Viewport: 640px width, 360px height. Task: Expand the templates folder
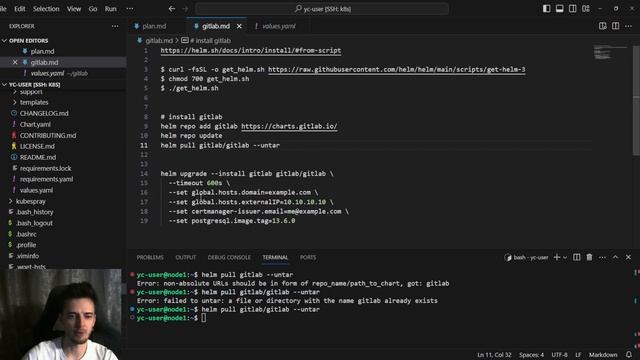pyautogui.click(x=34, y=102)
